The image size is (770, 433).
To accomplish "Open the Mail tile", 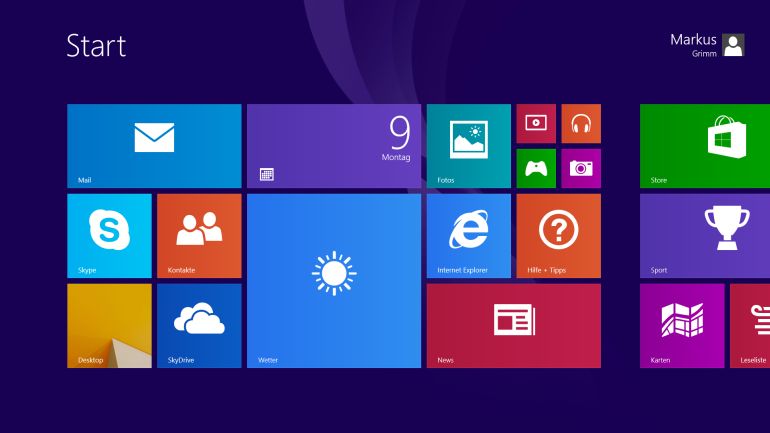I will pos(154,146).
